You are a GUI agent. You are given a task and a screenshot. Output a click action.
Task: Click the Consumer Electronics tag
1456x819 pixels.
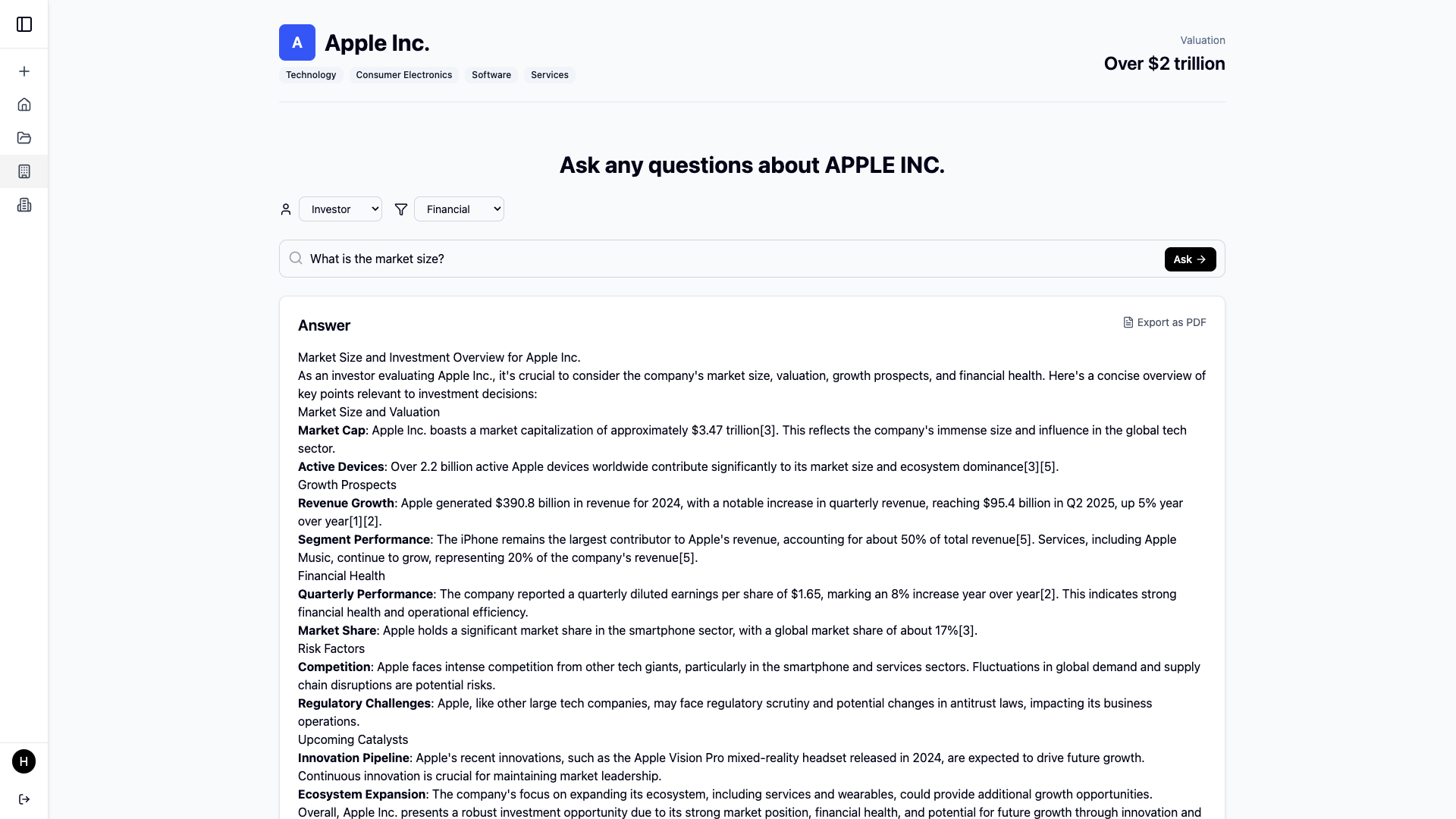point(403,75)
